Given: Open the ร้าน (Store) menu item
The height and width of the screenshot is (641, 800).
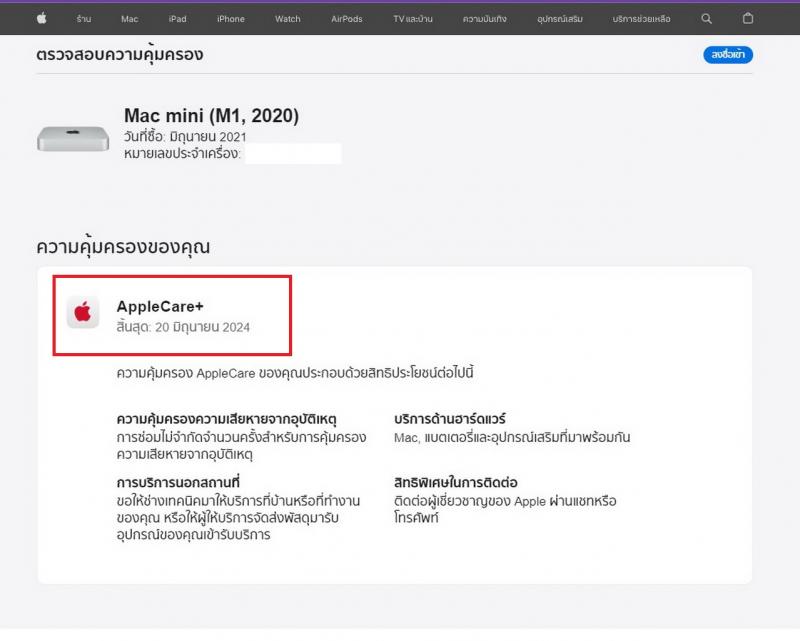Looking at the screenshot, I should (x=84, y=19).
